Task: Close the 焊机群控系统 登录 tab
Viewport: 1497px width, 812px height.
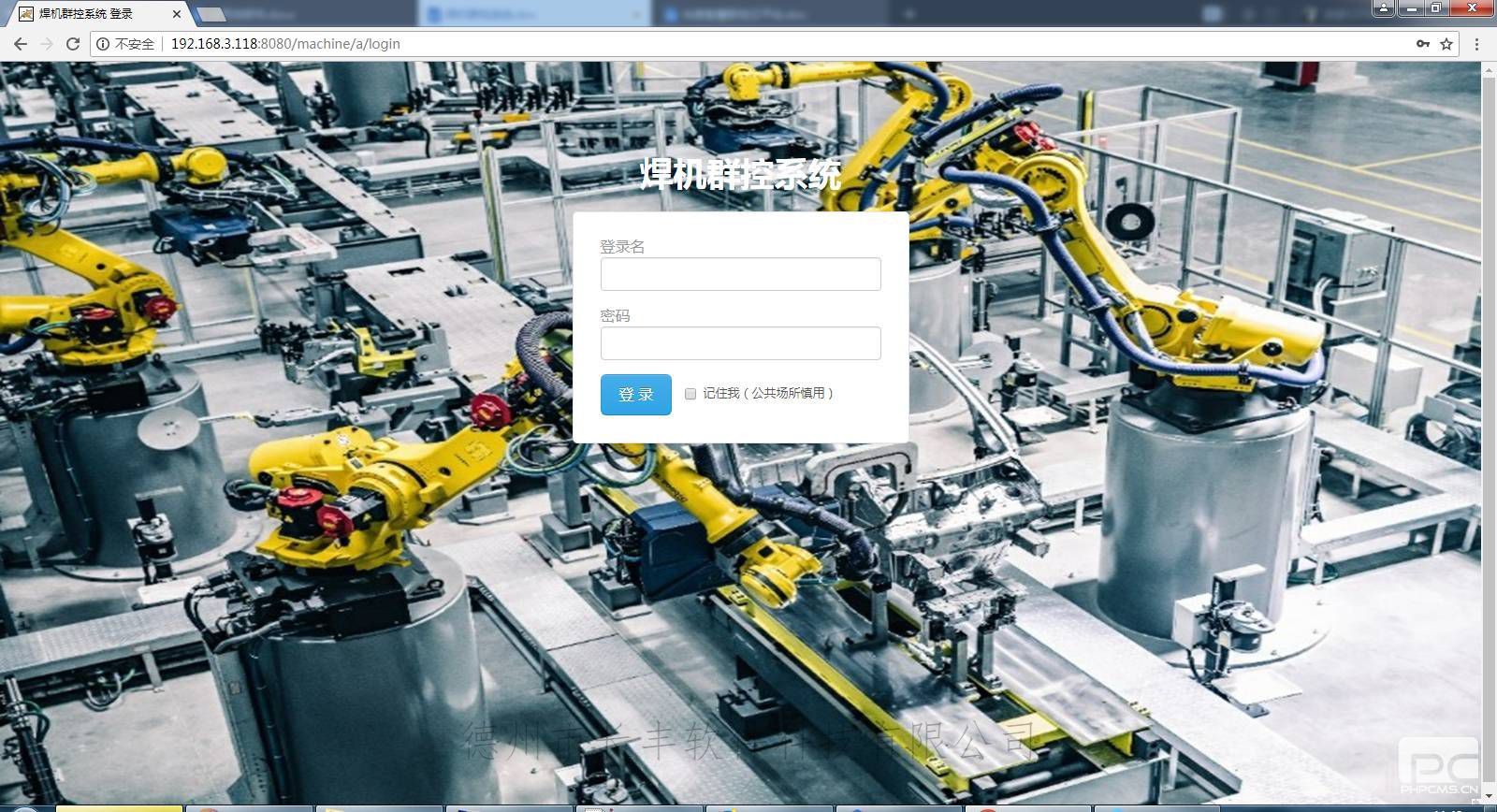Action: point(177,14)
